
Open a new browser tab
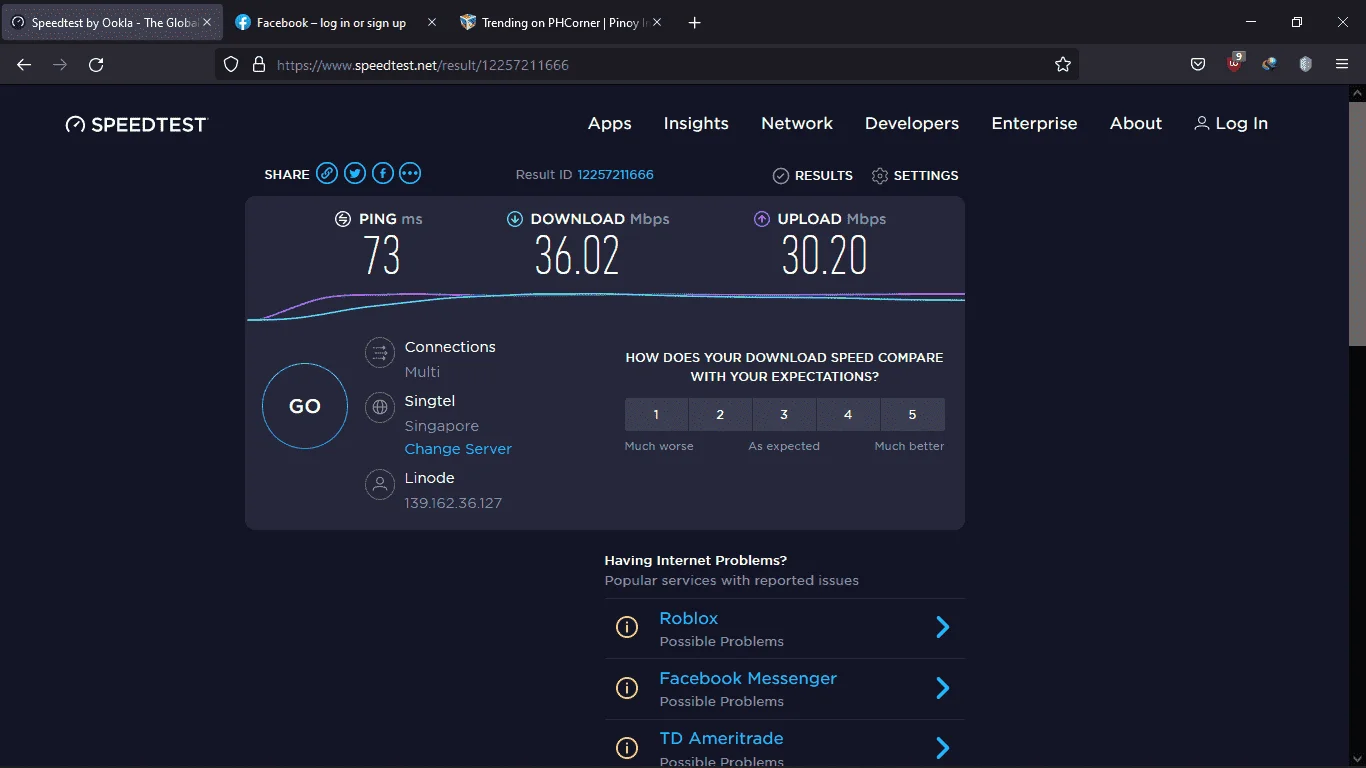[695, 22]
